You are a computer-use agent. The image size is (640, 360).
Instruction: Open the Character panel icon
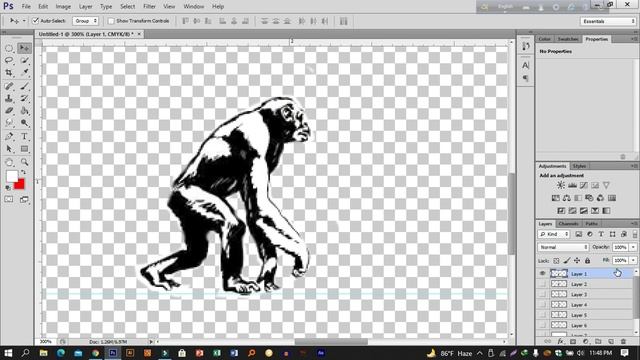(x=525, y=65)
